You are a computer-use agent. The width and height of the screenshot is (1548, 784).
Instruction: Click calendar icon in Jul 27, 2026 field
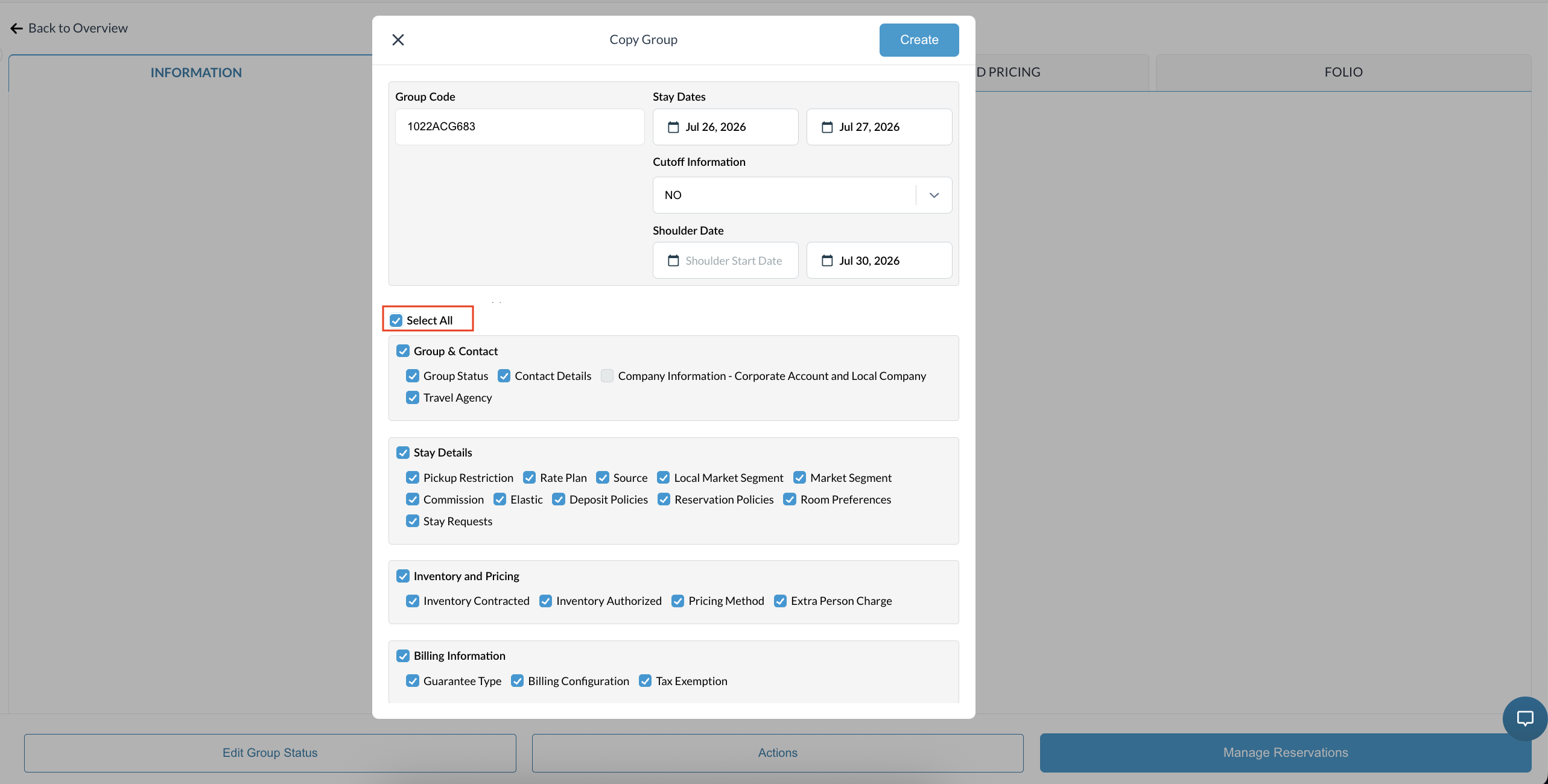coord(827,127)
